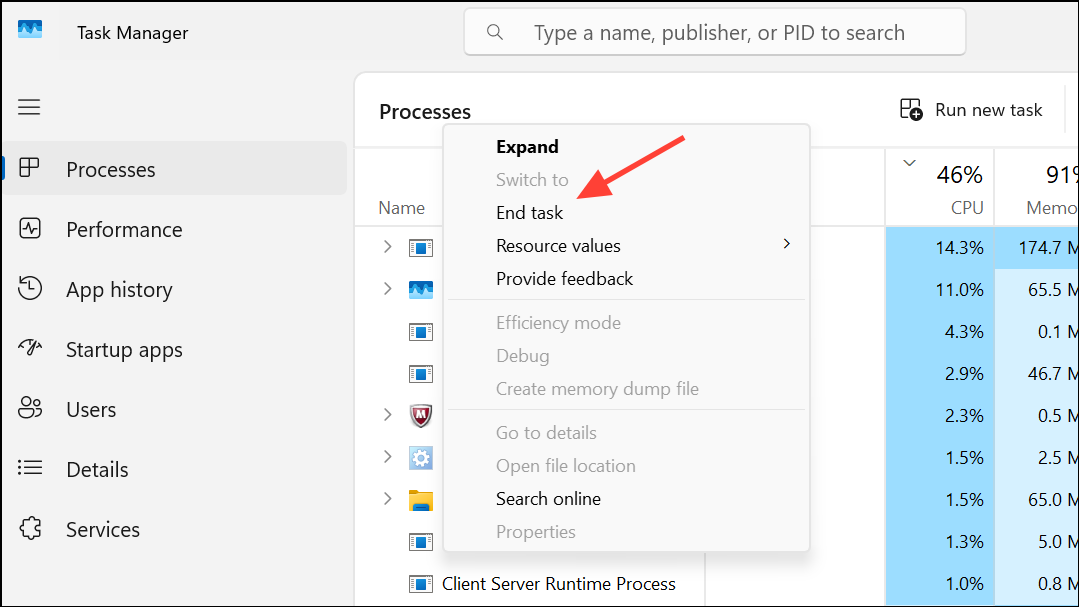Select the Task Manager process icon in list

tap(420, 290)
